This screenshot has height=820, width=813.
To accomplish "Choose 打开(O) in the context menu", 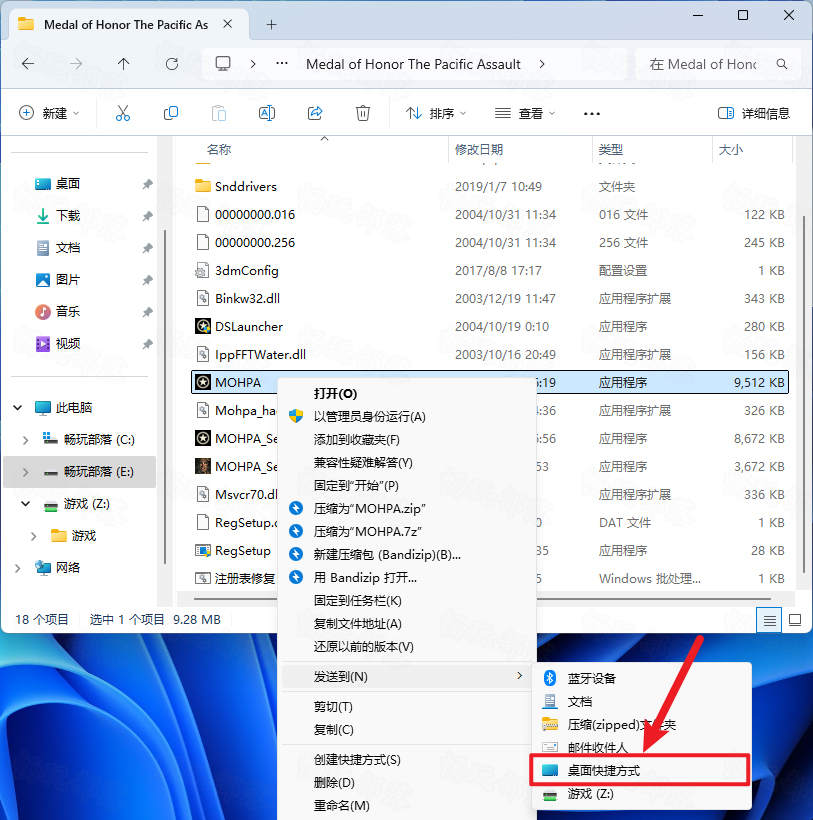I will click(x=408, y=393).
